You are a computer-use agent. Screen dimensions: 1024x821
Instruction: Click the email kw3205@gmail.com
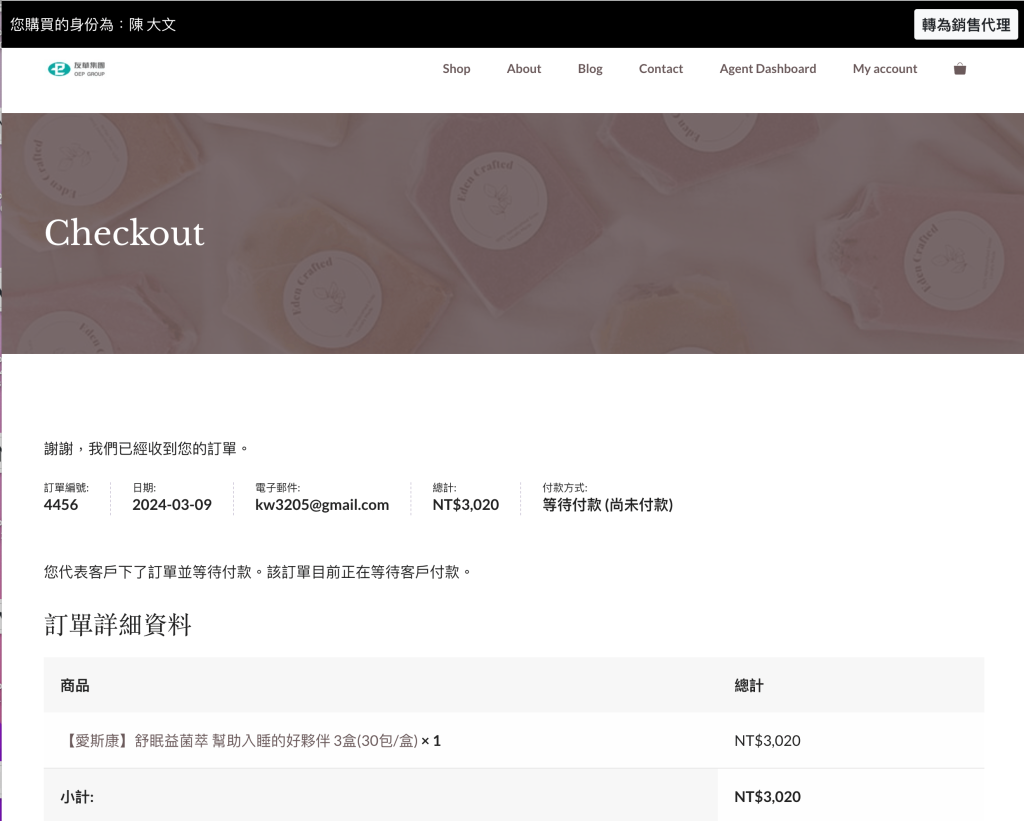[x=322, y=505]
